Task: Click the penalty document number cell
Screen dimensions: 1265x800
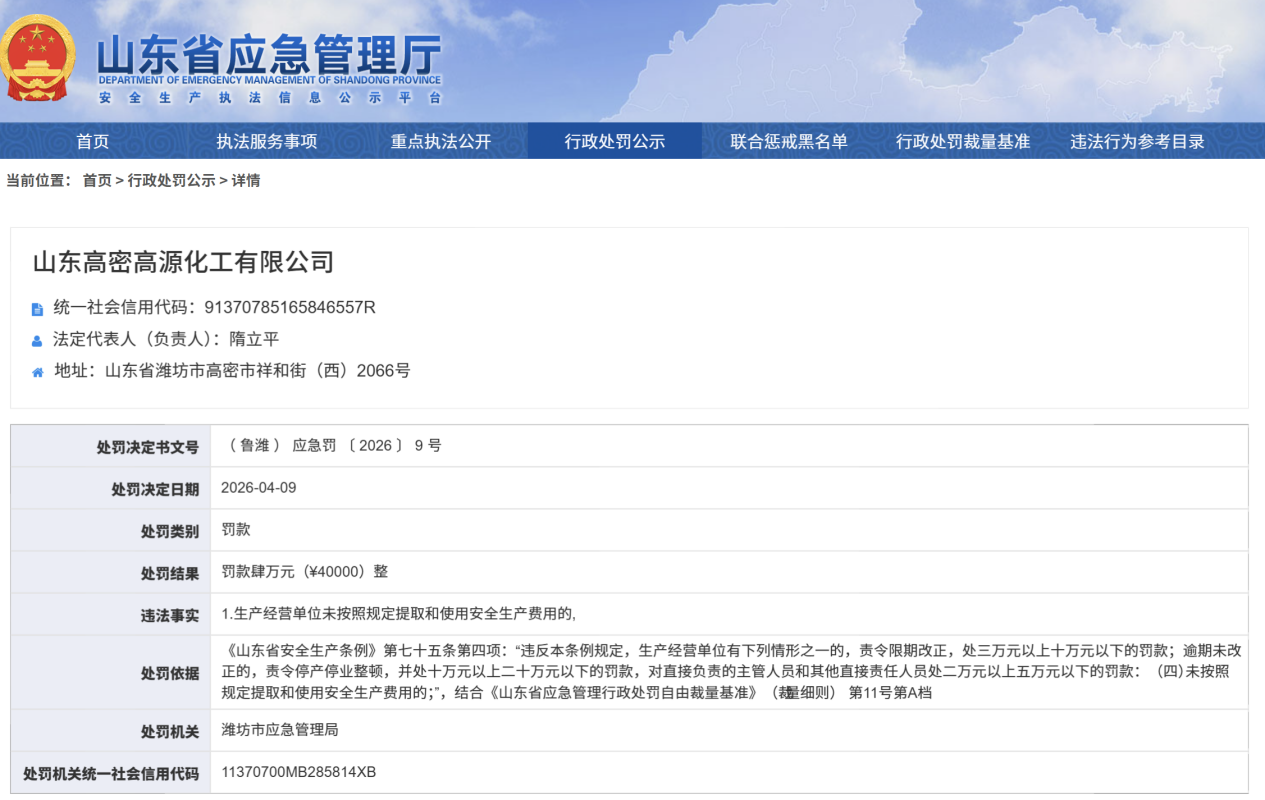Action: [331, 446]
